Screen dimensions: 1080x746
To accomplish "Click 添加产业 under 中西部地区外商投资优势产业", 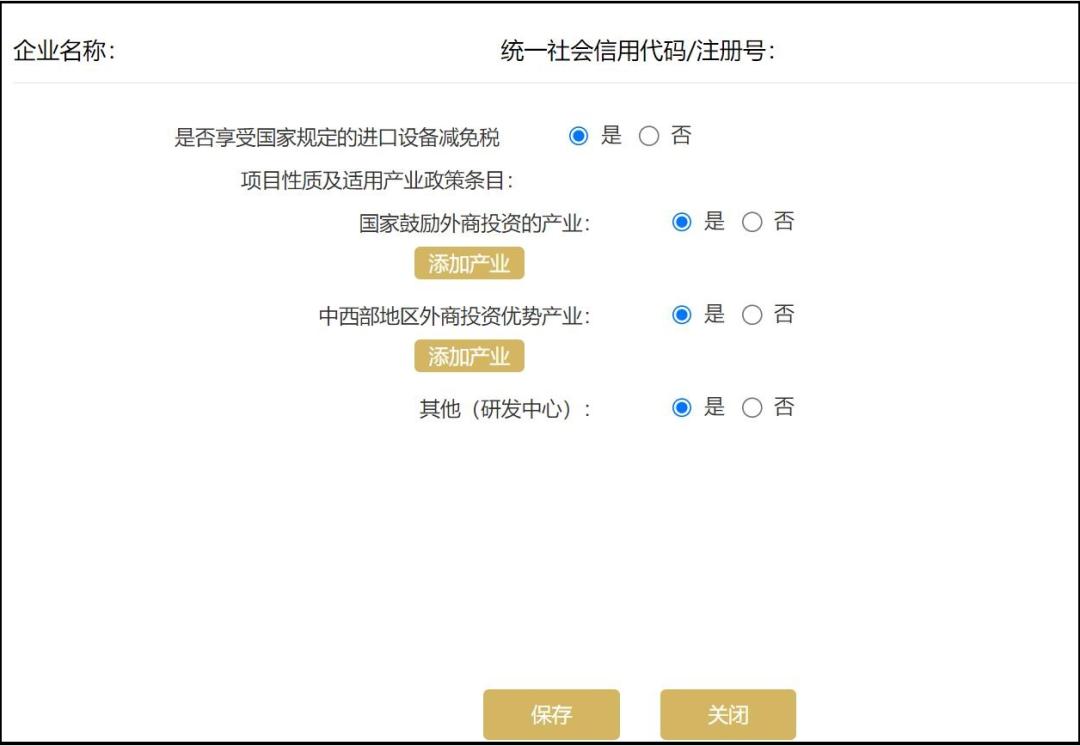I will pos(469,355).
